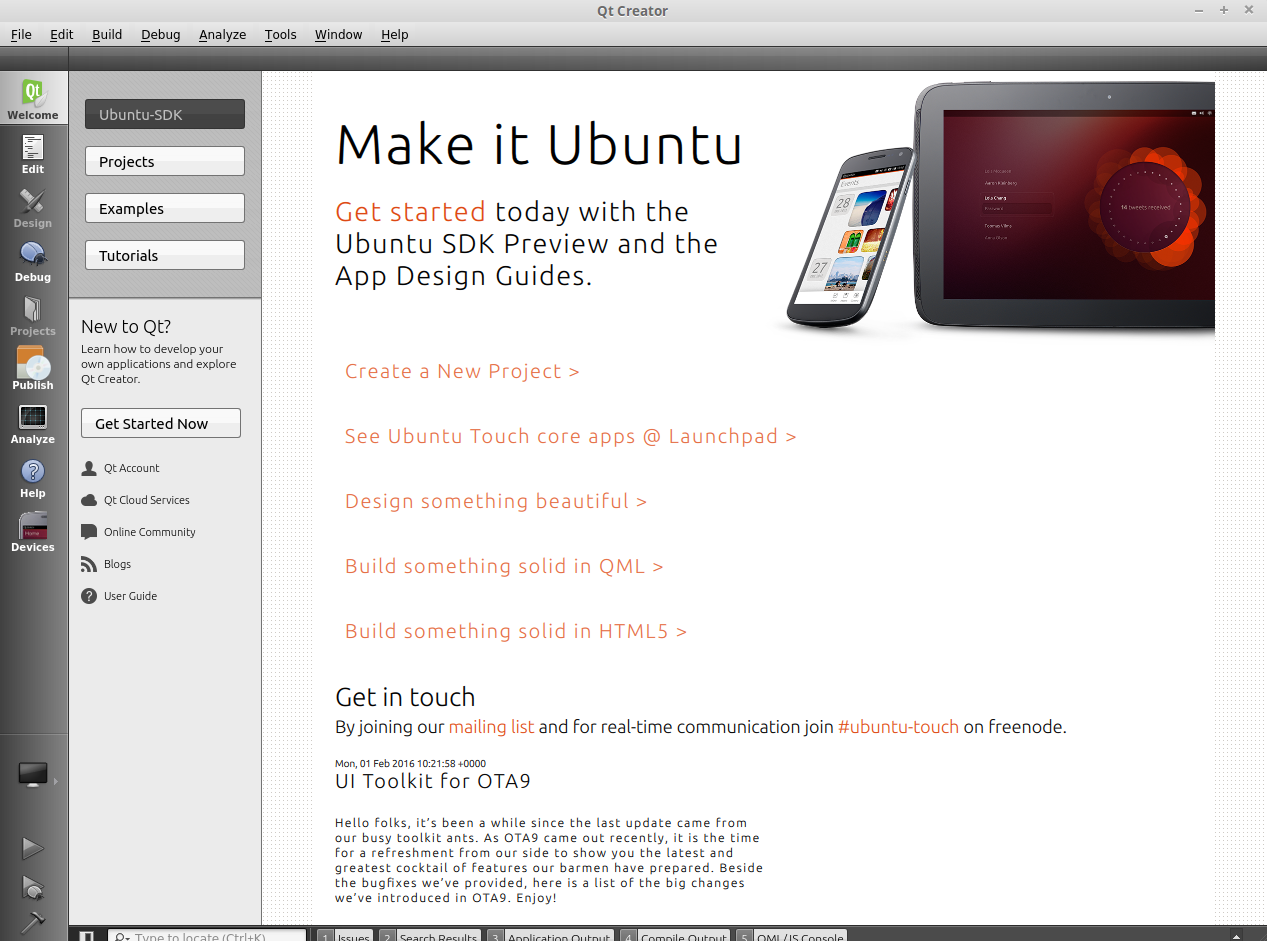Open the Tools menu
This screenshot has width=1267, height=941.
click(281, 34)
